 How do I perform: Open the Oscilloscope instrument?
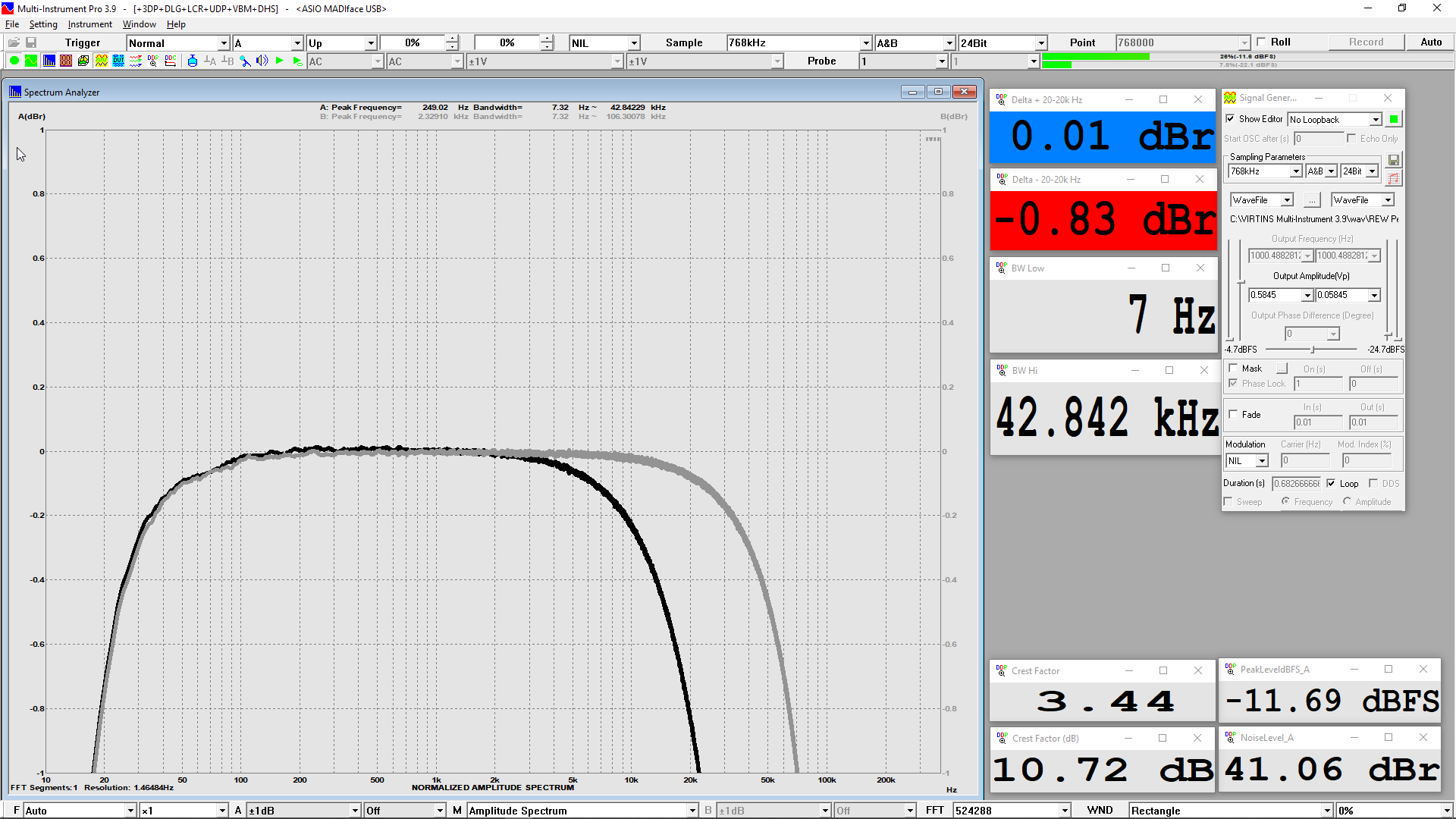click(x=32, y=61)
